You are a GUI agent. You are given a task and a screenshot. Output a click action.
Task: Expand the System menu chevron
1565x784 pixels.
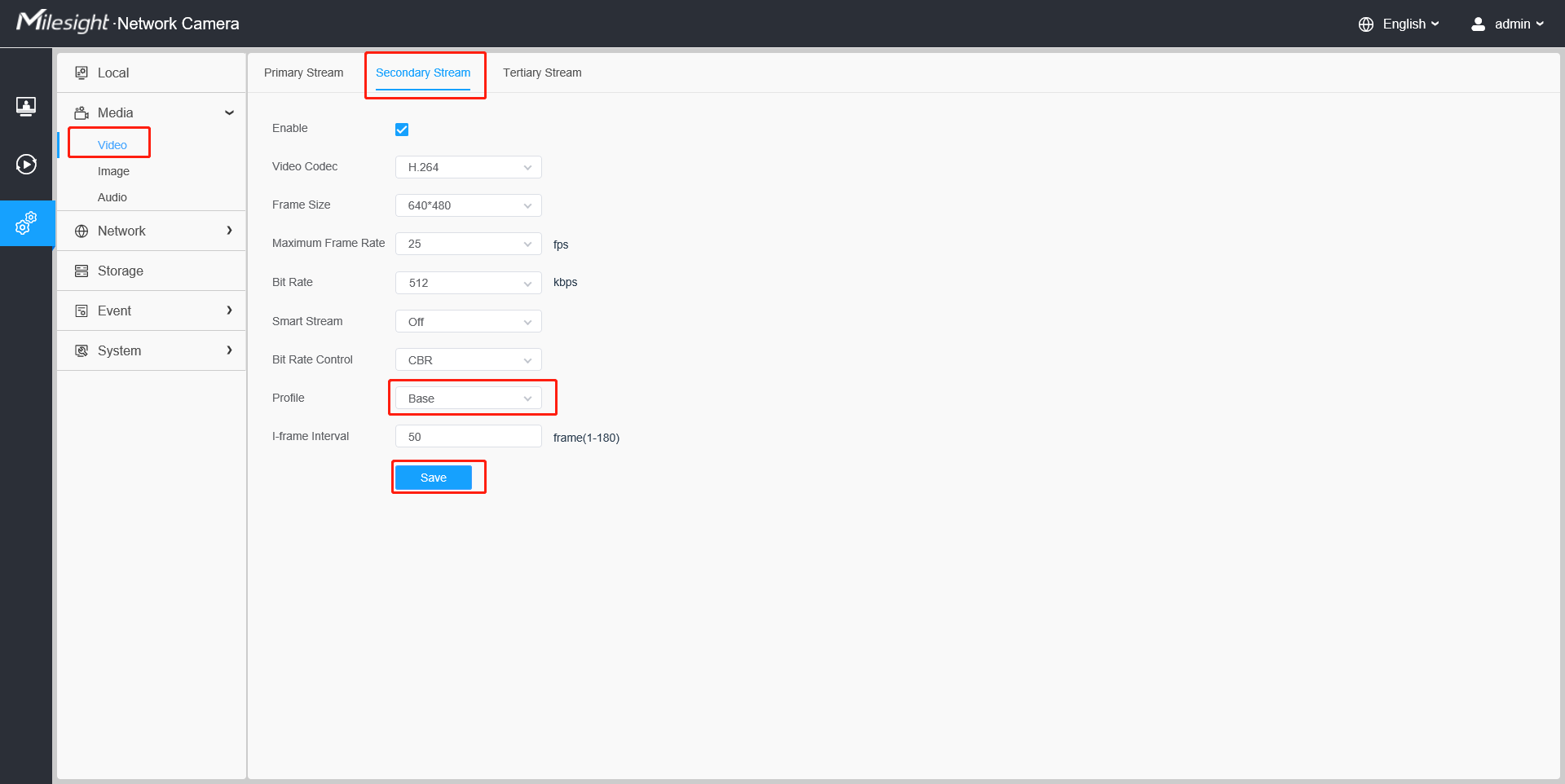click(229, 350)
